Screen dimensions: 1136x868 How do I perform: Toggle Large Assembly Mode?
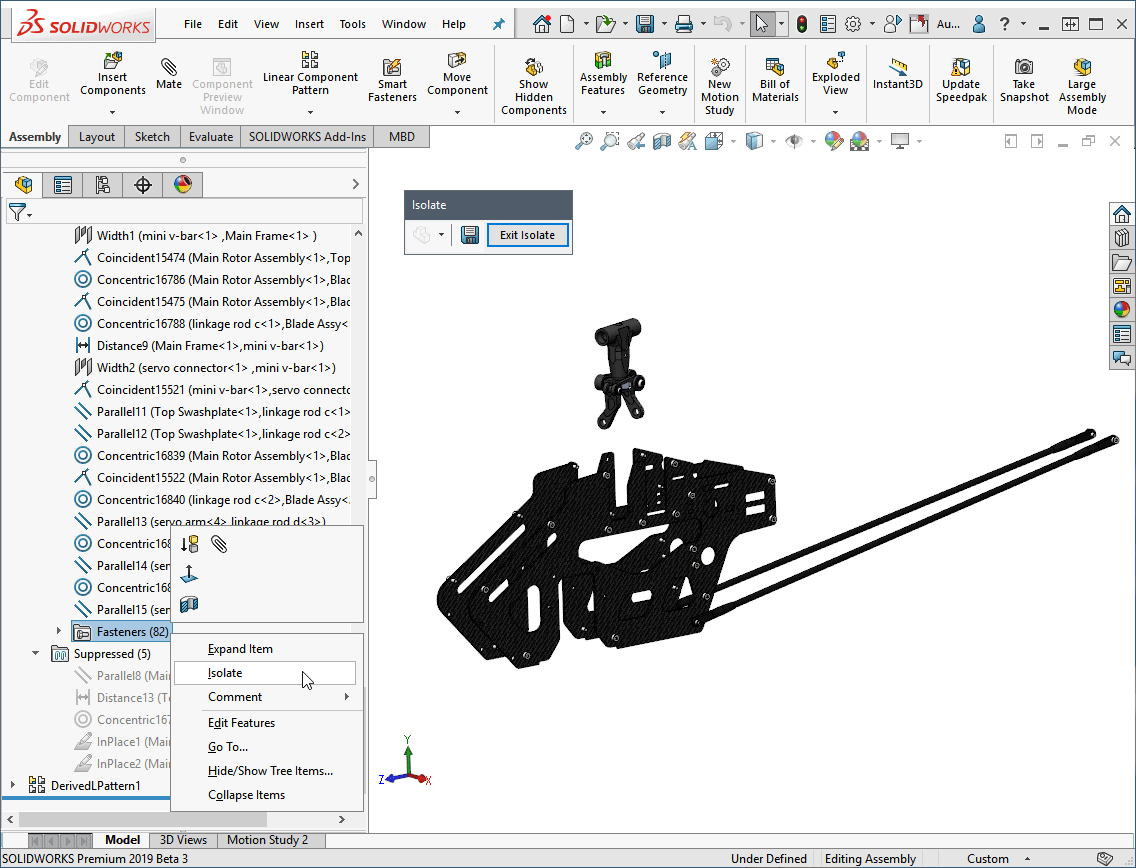click(x=1082, y=87)
